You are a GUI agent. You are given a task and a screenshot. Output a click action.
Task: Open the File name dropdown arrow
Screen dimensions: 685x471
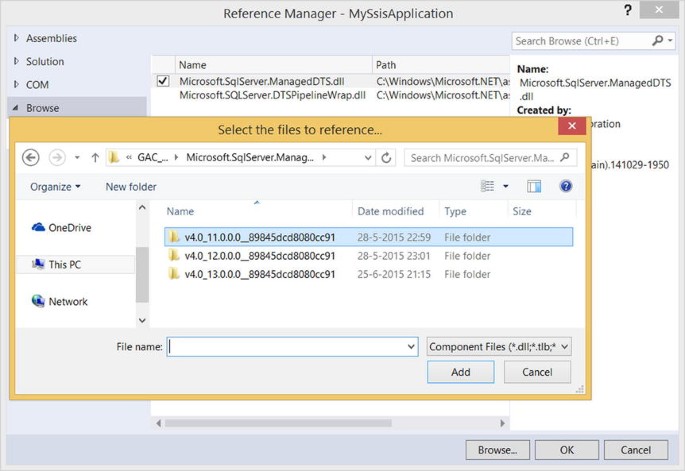(411, 347)
